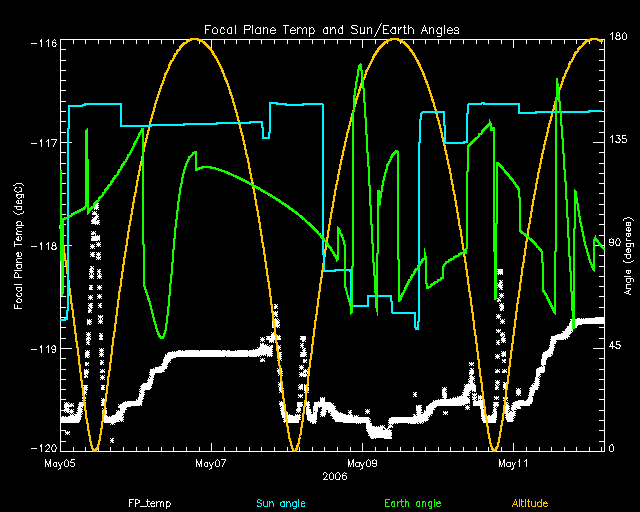Click the -118 temperature tick label
This screenshot has height=512, width=640.
coord(43,246)
